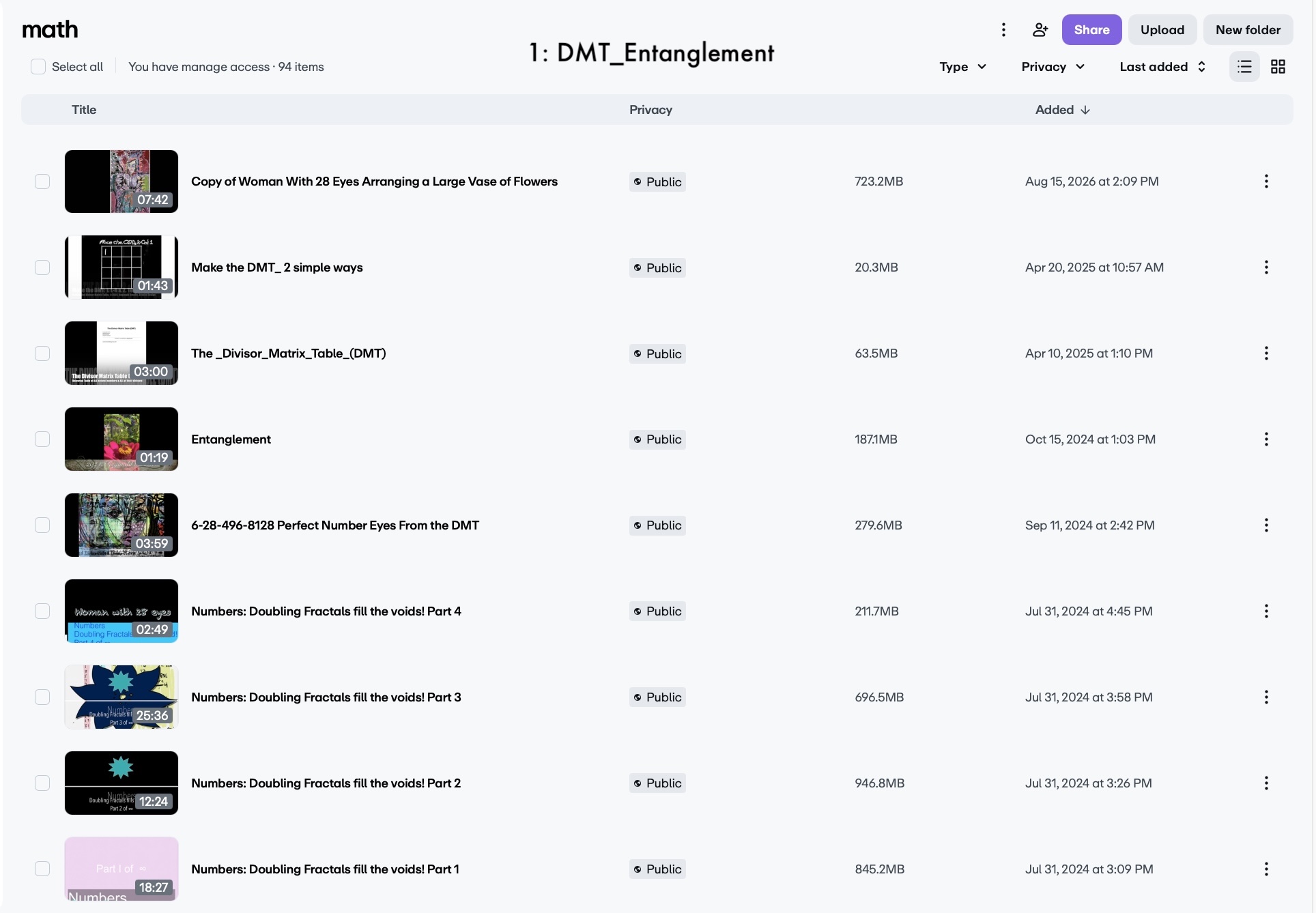Open more options for Doubling Fractals Part 4
Screen dimensions: 1316x913
1266,611
